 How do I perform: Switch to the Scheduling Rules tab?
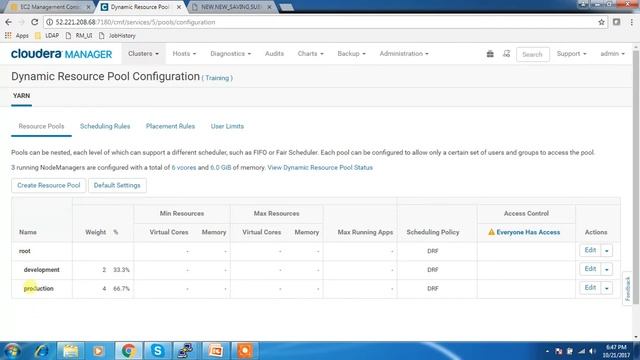pyautogui.click(x=105, y=127)
